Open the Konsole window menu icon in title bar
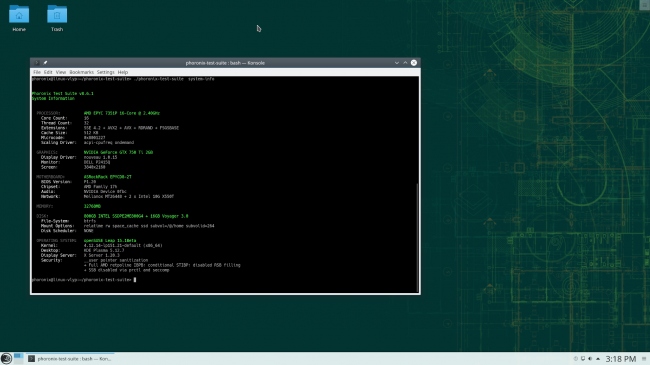The image size is (650, 365). pyautogui.click(x=37, y=63)
